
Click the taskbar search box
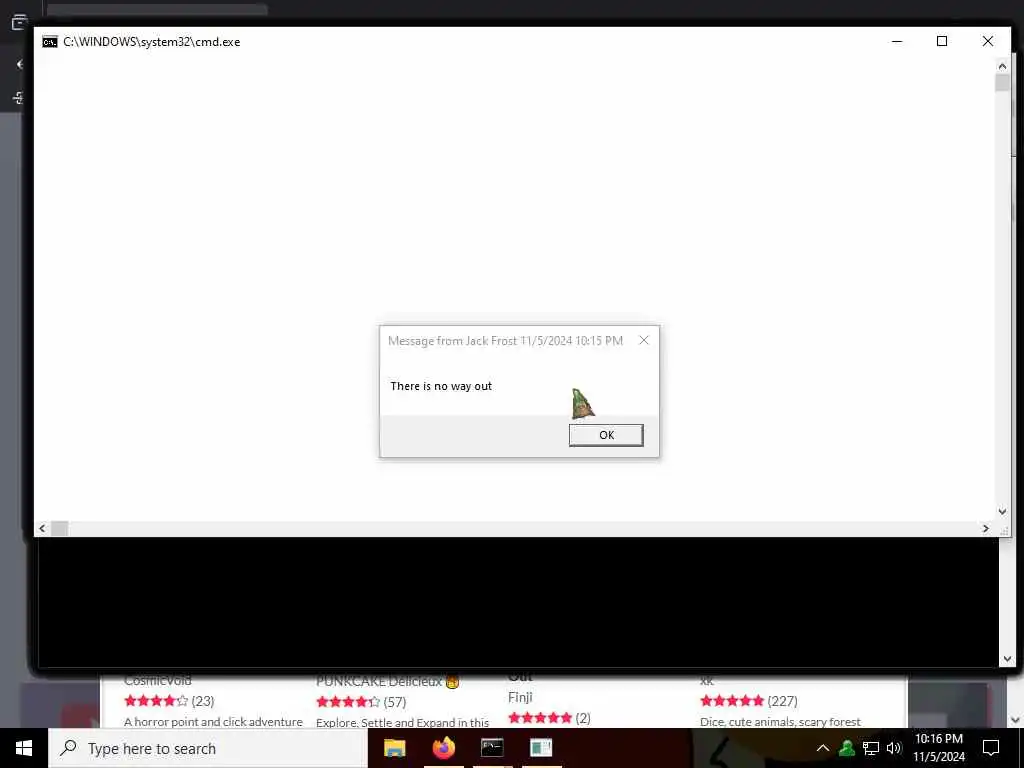208,748
